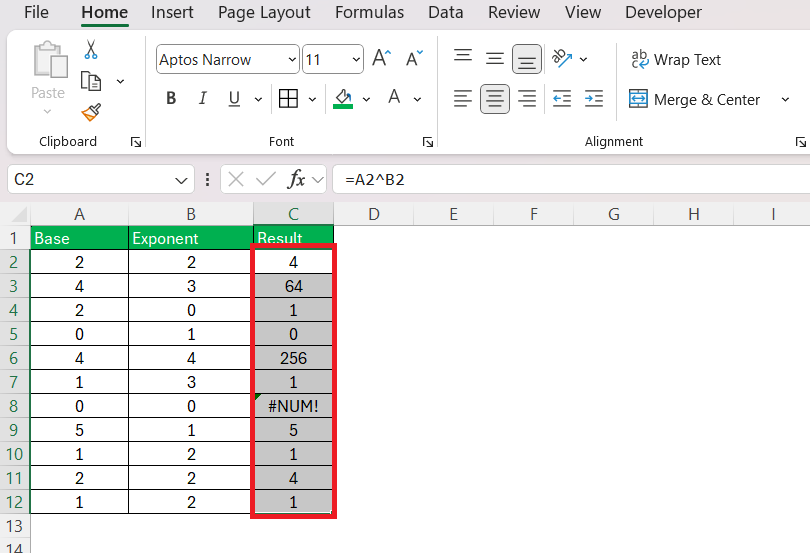Open font name dropdown Aptos Narrow
Screen dimensions: 810x553
pyautogui.click(x=292, y=59)
